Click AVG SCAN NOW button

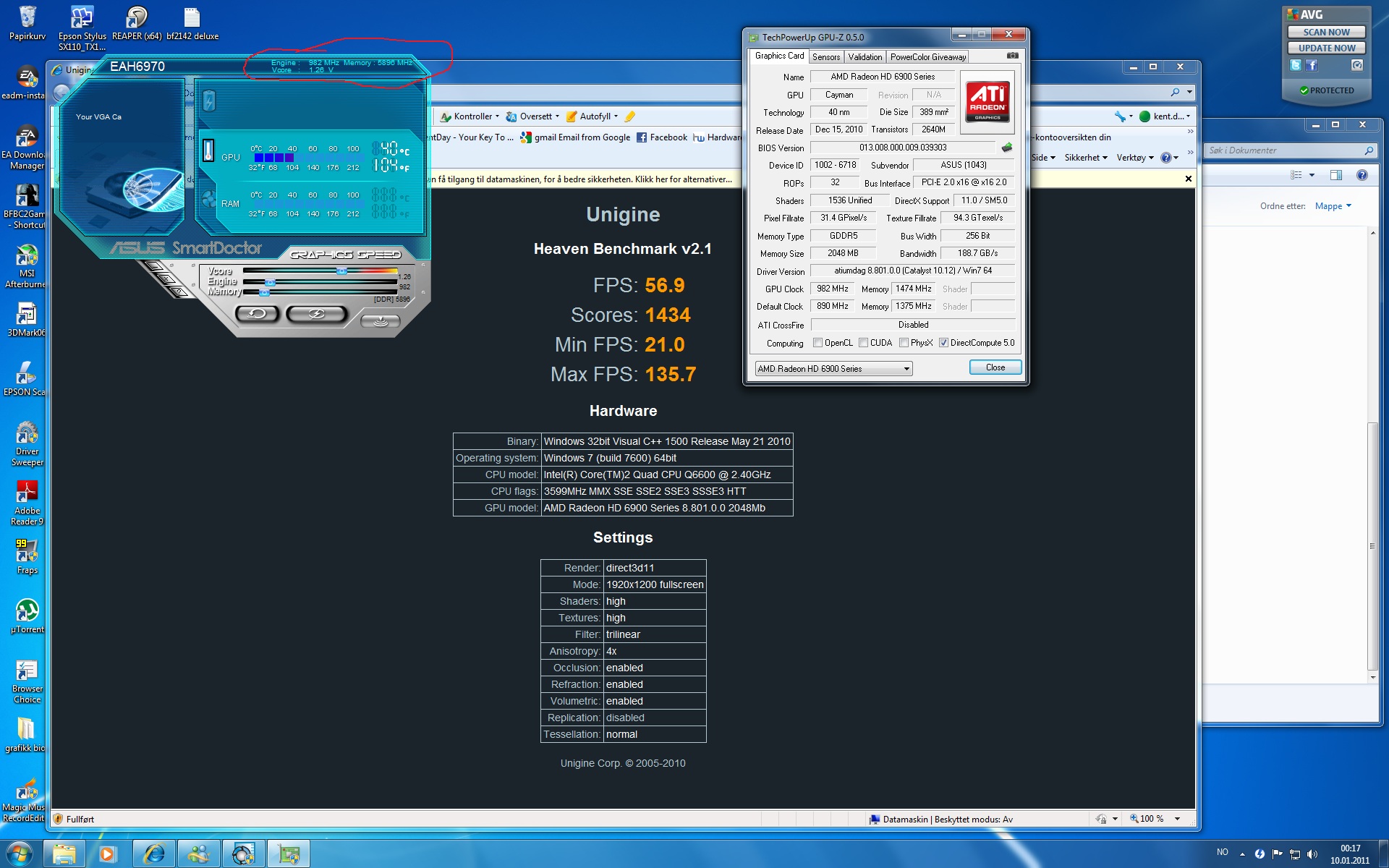coord(1326,32)
